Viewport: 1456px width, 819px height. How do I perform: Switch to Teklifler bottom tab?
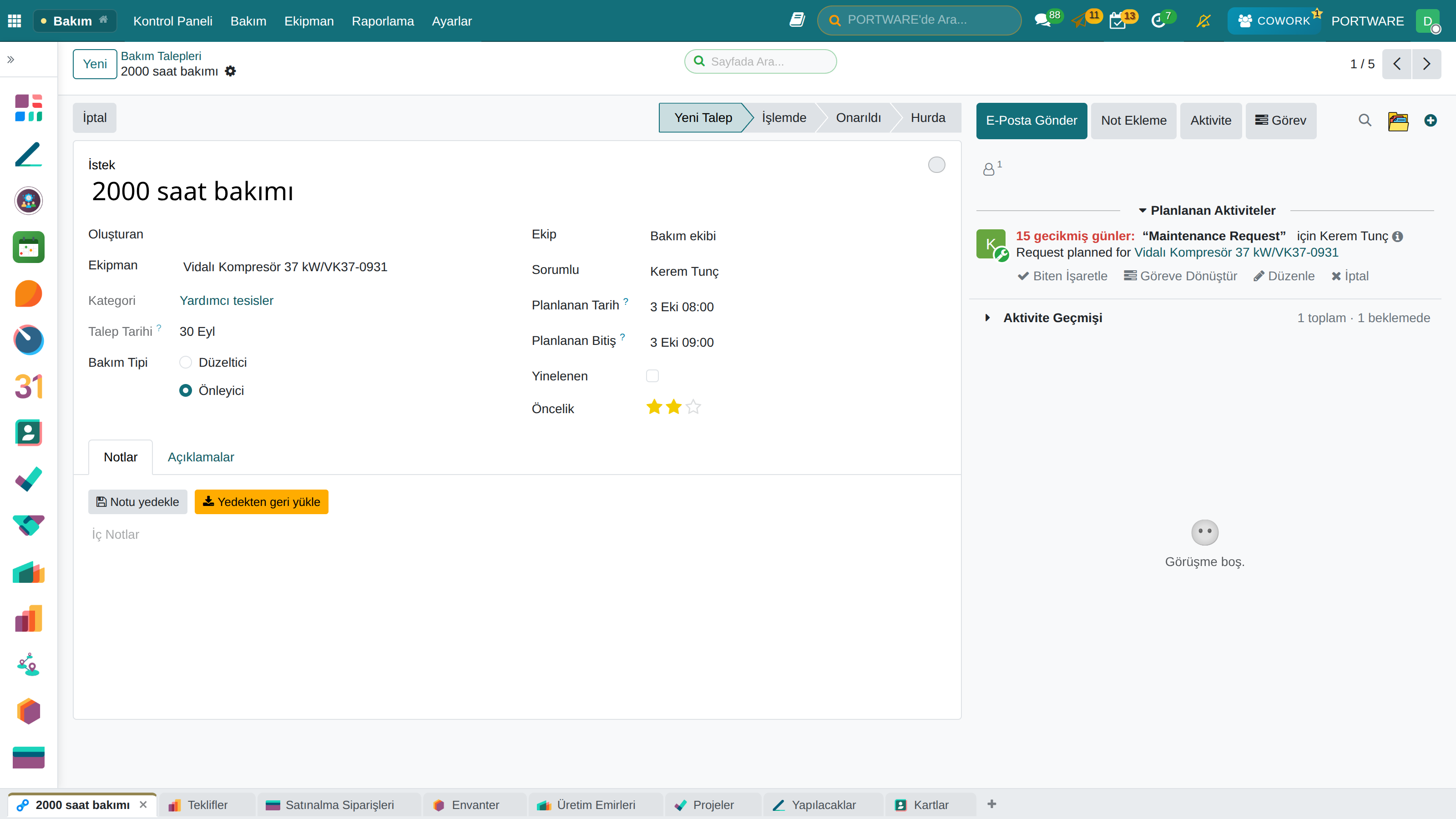(x=207, y=805)
